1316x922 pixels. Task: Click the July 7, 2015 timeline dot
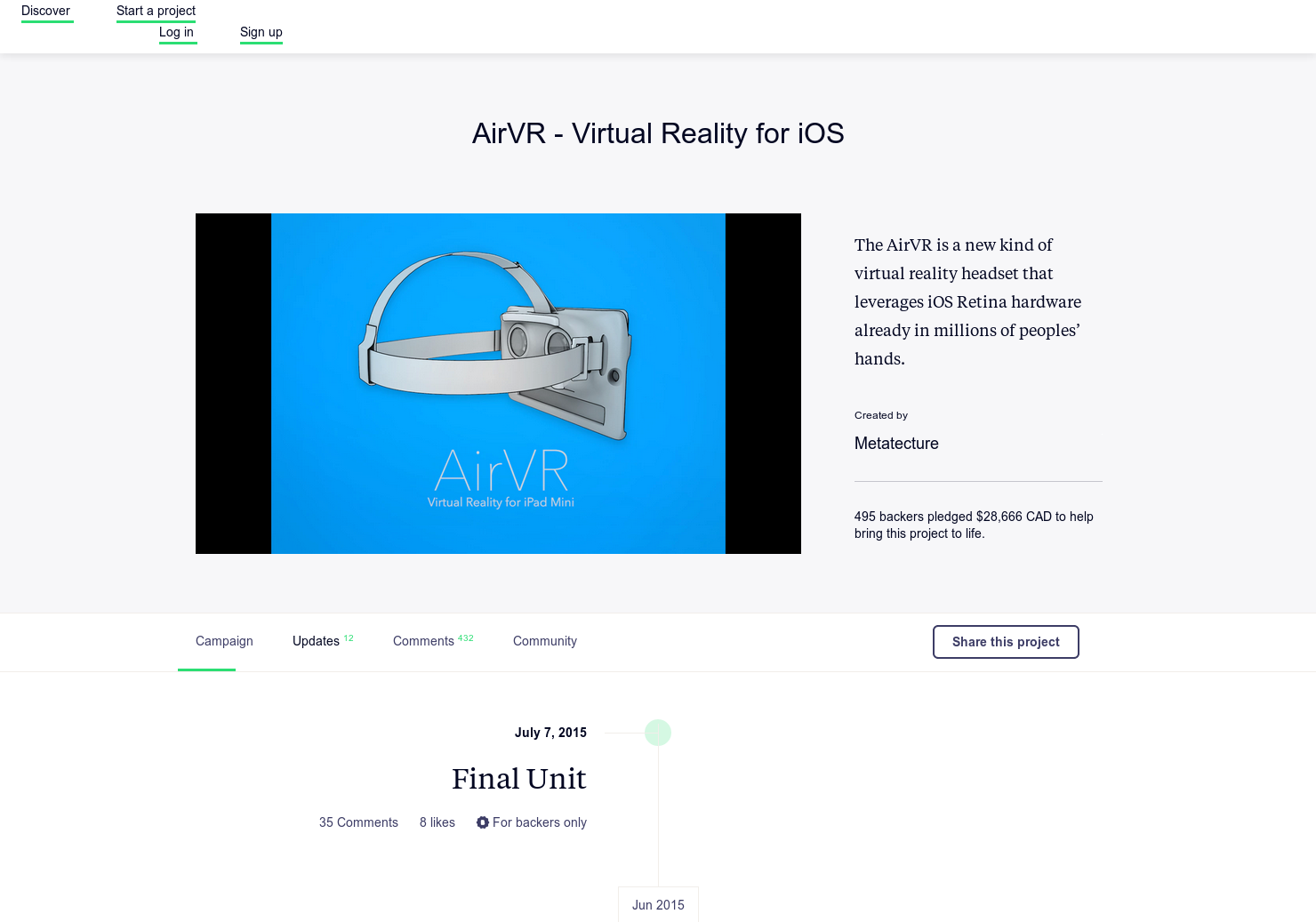658,733
